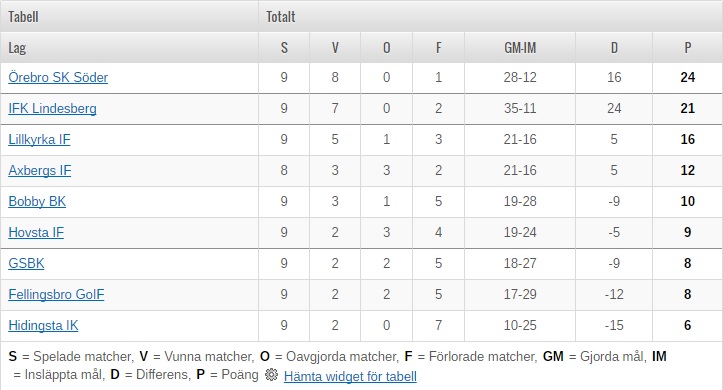Select the Lillkyrka IF link

tap(39, 139)
